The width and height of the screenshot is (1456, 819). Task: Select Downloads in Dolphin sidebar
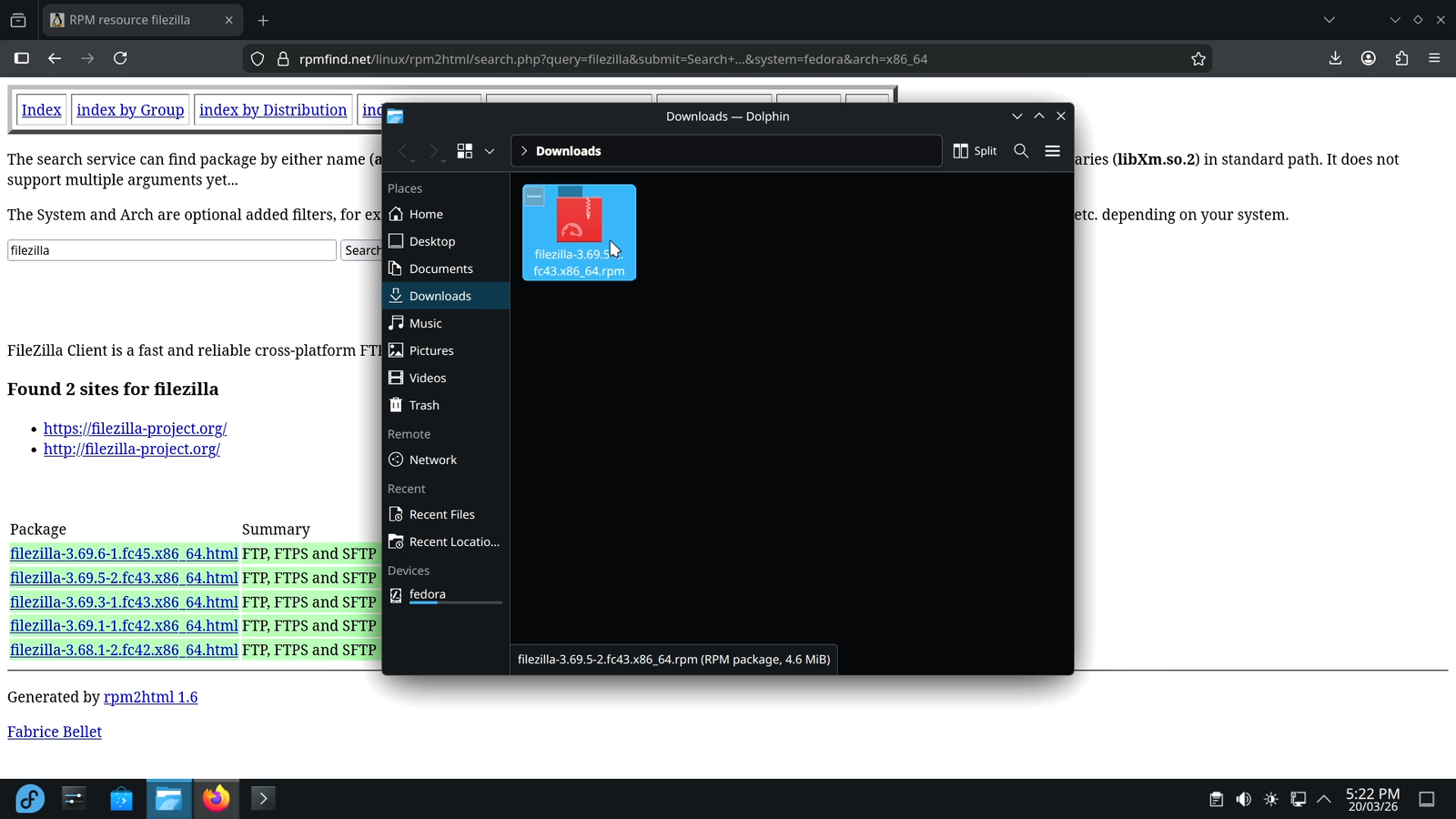click(446, 296)
